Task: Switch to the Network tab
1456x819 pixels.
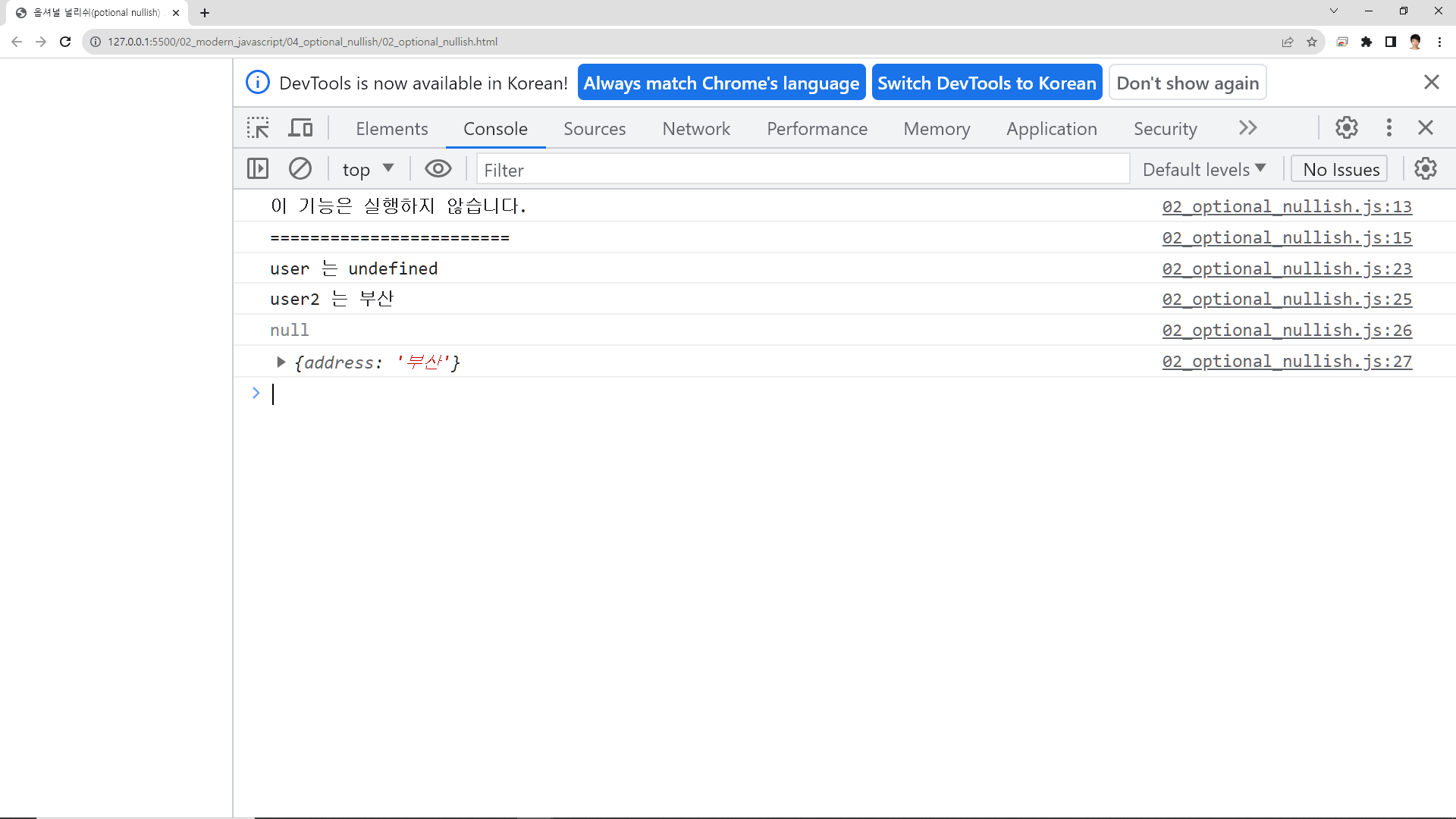Action: [695, 129]
